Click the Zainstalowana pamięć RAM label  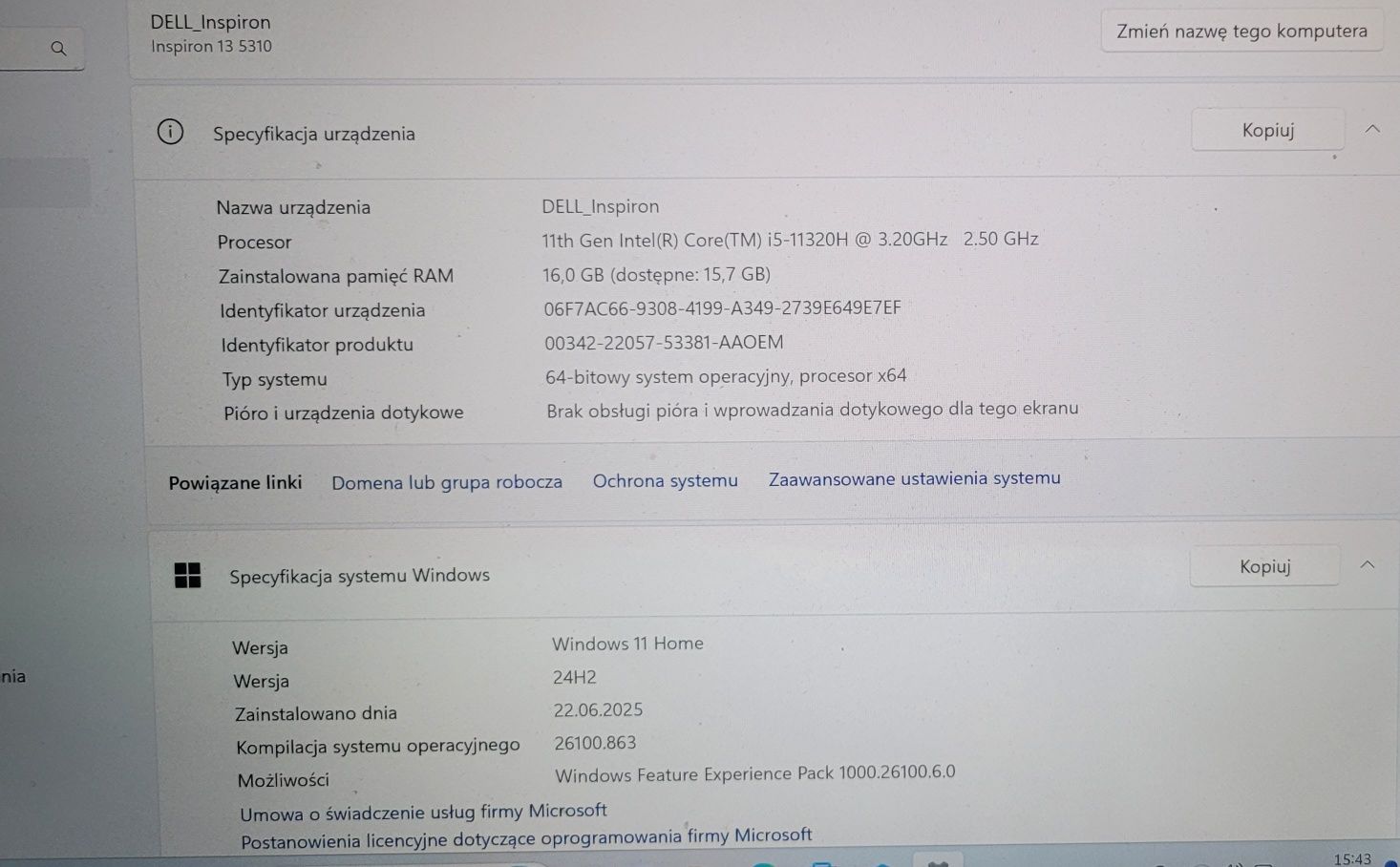[336, 276]
